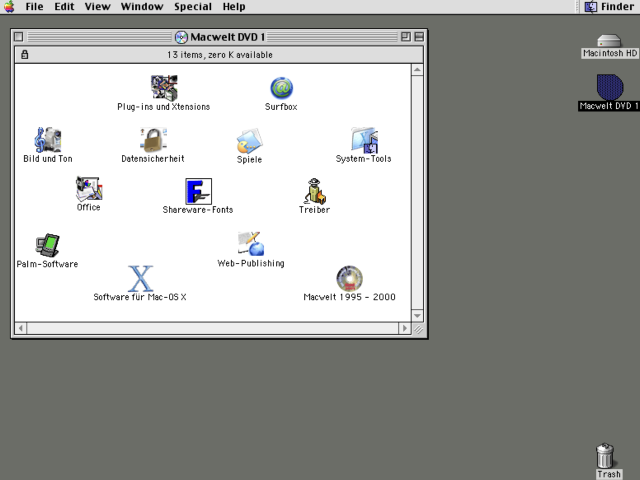Click the horizontal scrollbar left arrow
This screenshot has height=480, width=640.
click(21, 328)
